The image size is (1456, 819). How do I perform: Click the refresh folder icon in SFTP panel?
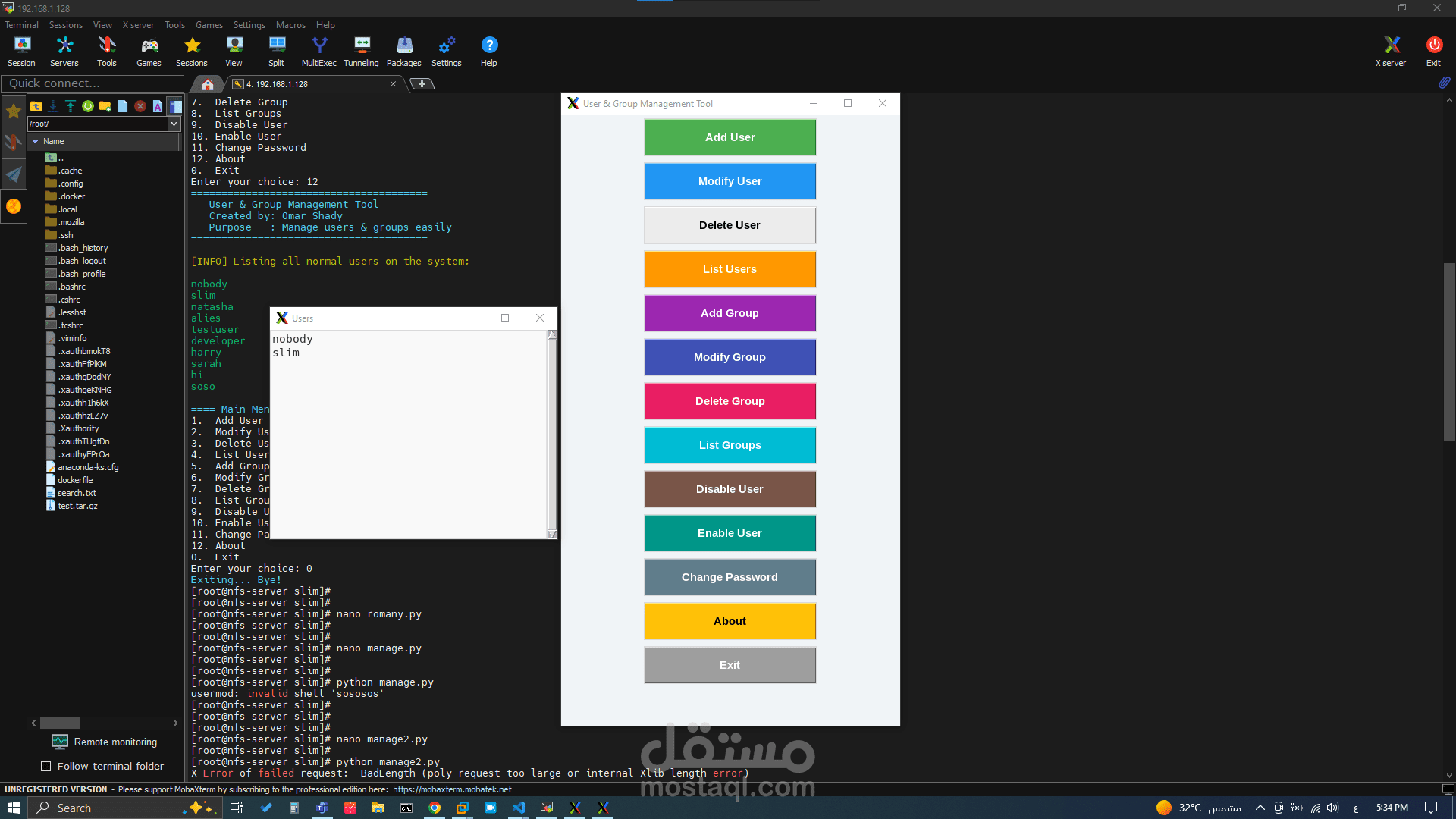[88, 106]
